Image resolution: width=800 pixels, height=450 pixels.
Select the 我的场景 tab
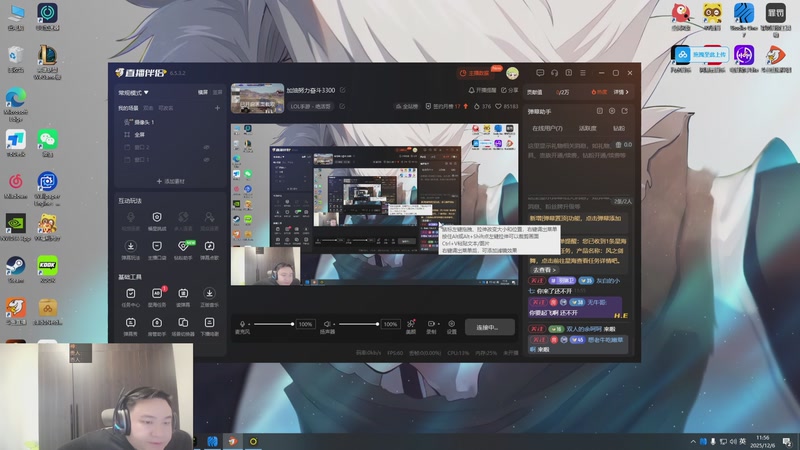[128, 108]
